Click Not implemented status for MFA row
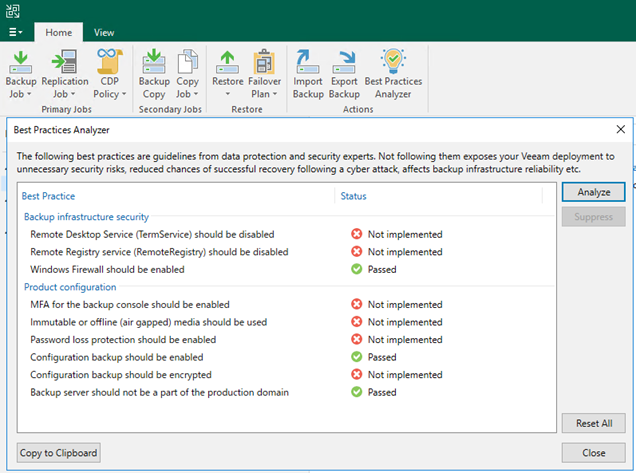 405,305
